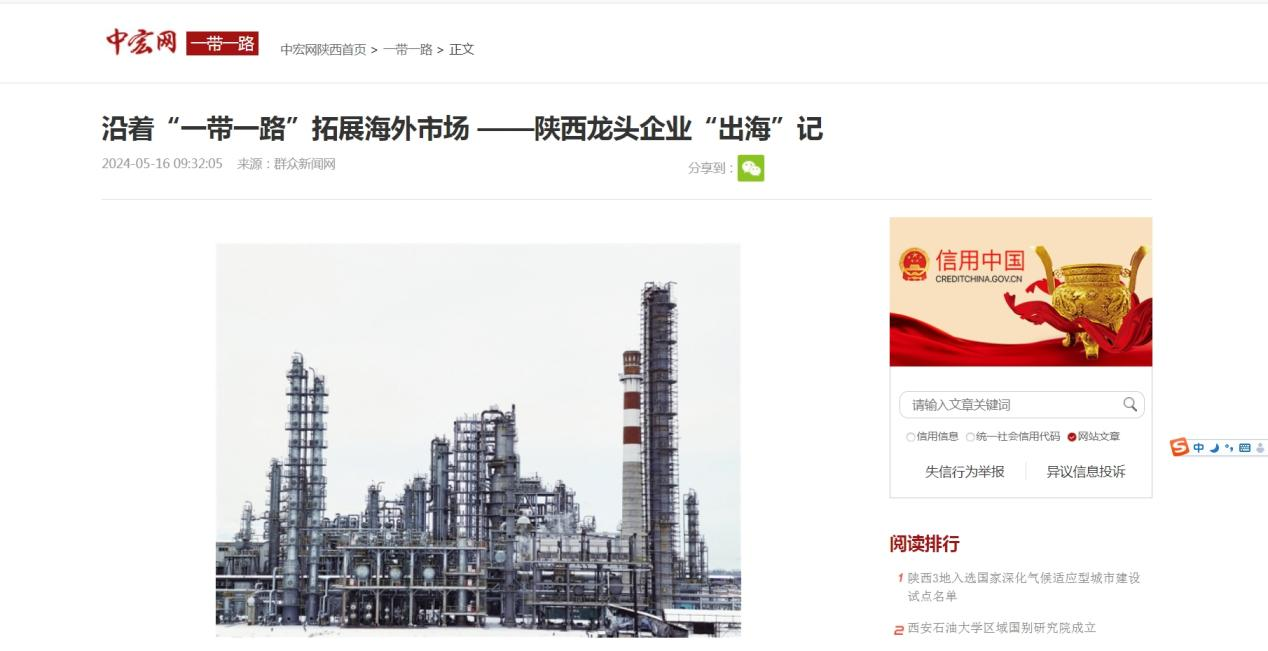This screenshot has width=1268, height=651.
Task: Click the IME user account icon
Action: [x=1260, y=447]
